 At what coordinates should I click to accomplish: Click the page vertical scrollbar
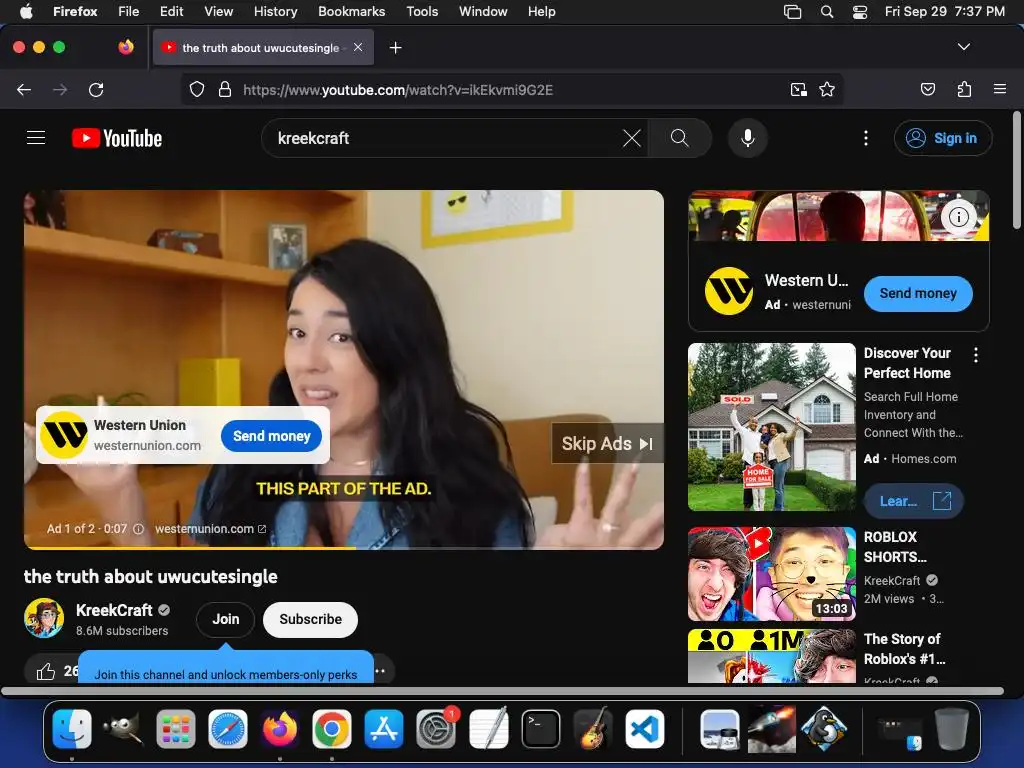click(x=1016, y=170)
